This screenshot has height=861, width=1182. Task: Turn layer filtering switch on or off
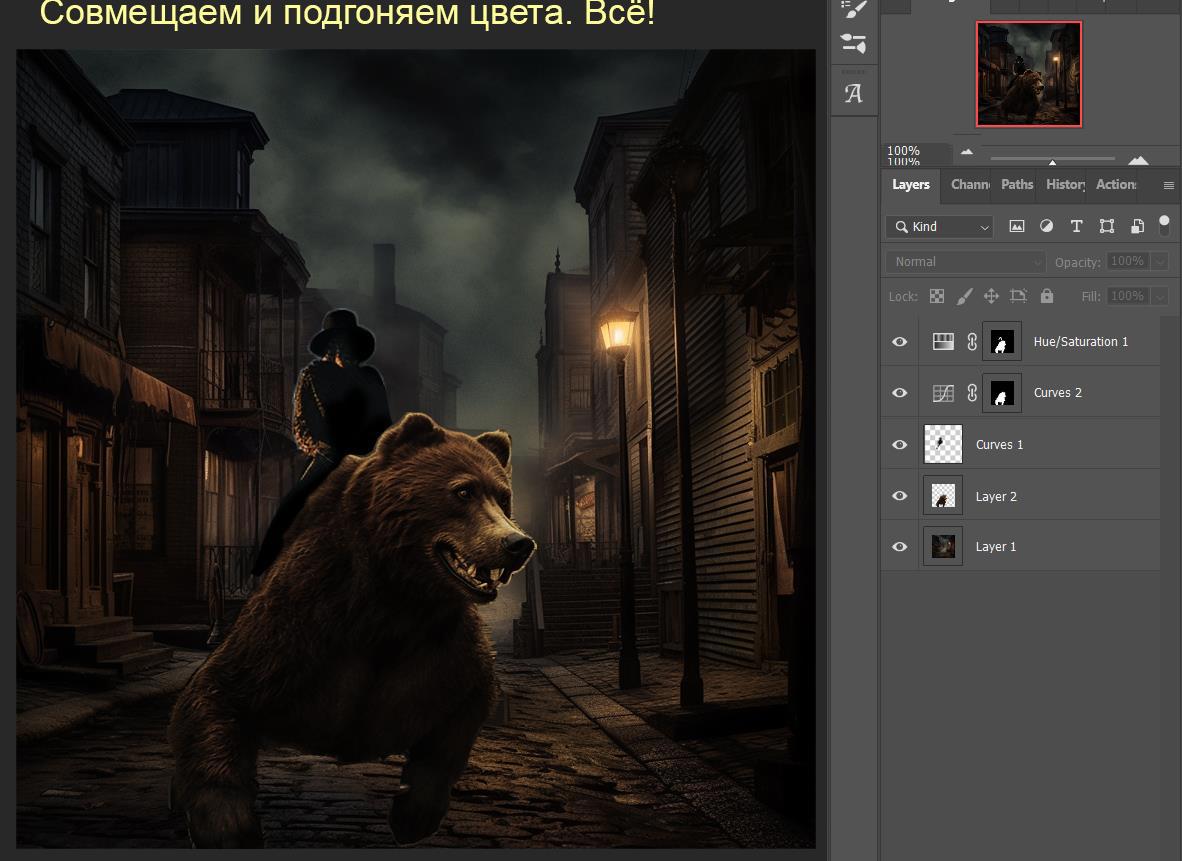click(1164, 226)
